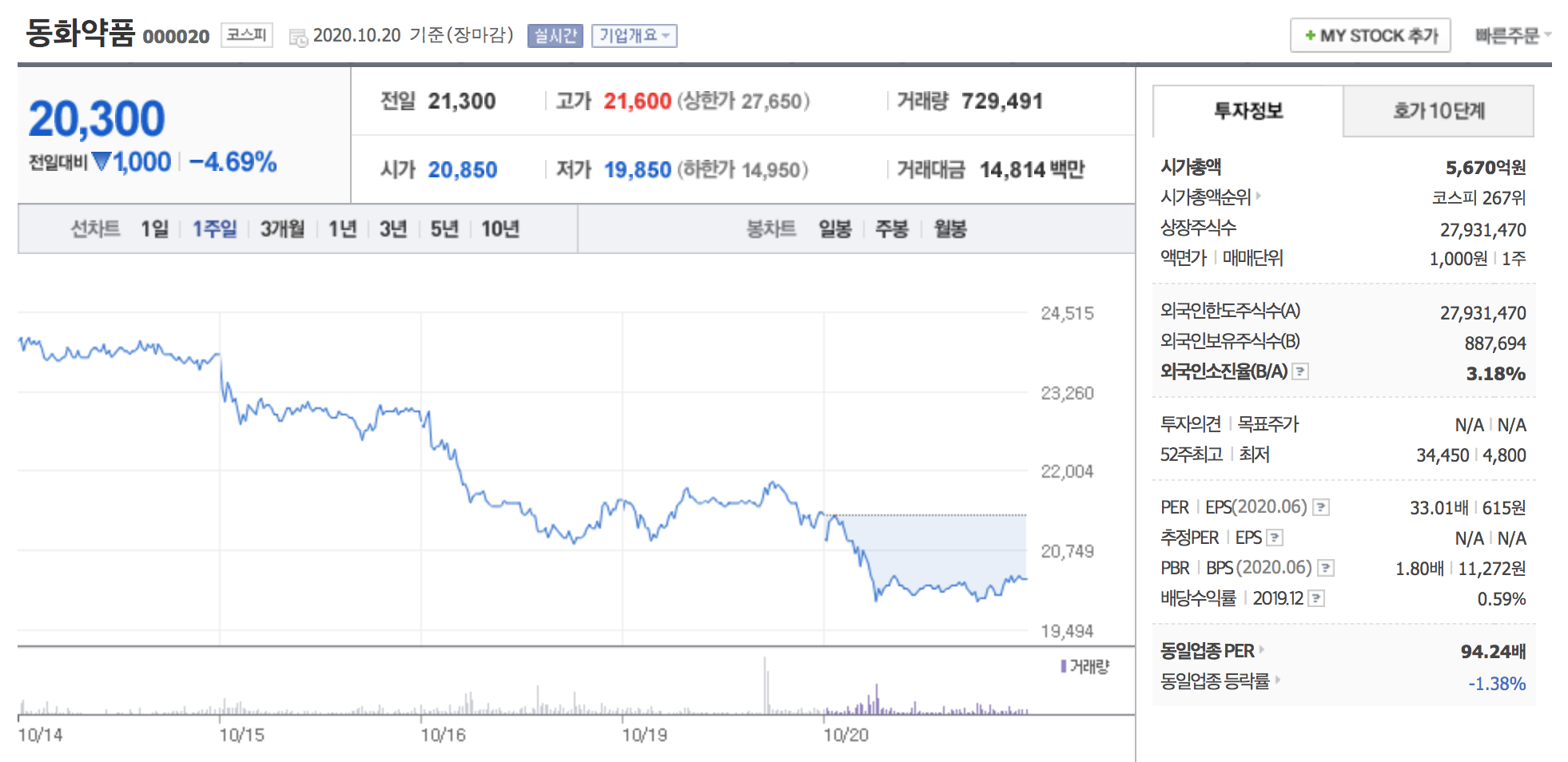Screen dimensions: 1568x762
Task: Click the 10/20 date label on chart axis
Action: [x=846, y=735]
